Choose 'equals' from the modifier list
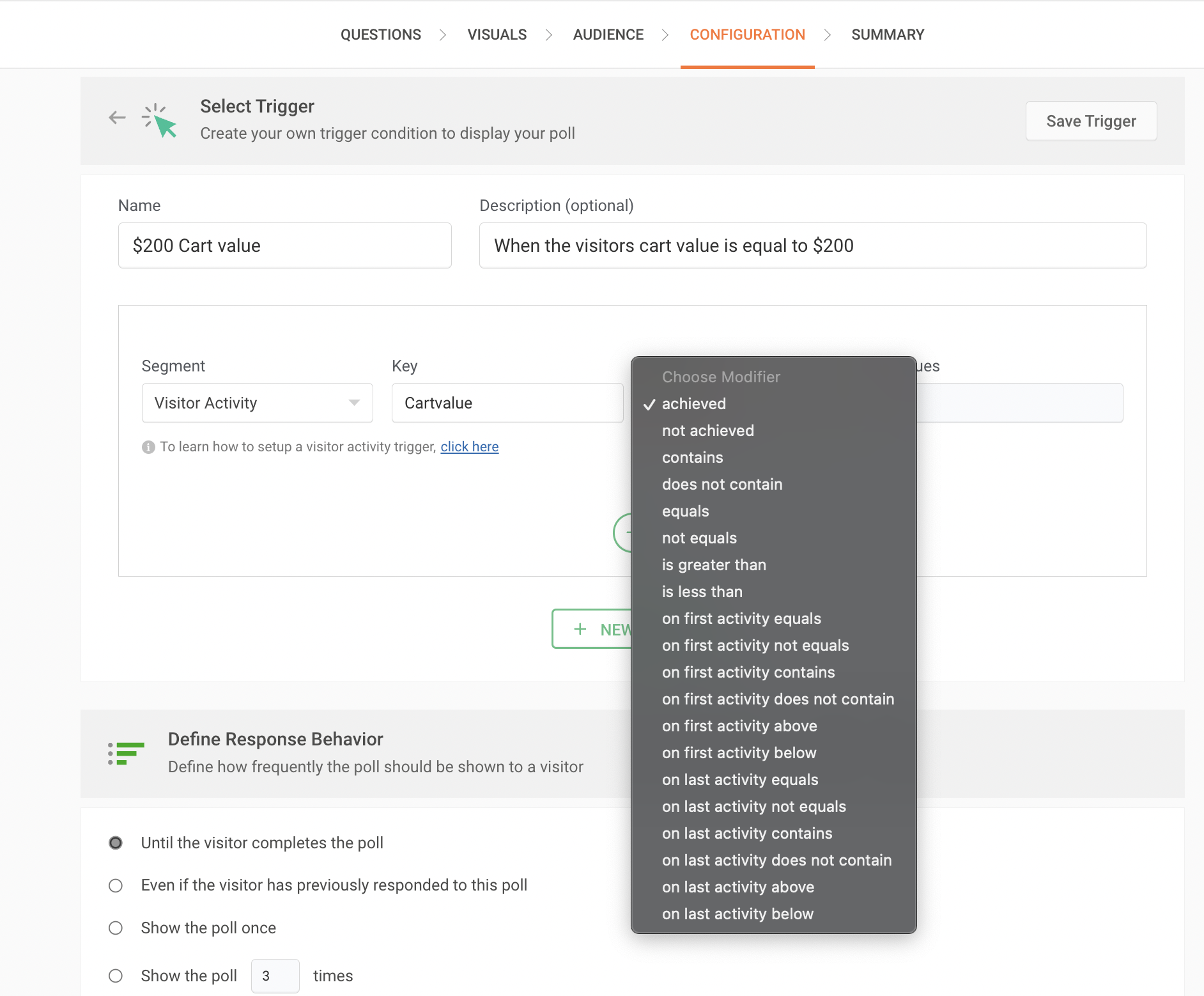Screen dimensions: 1204x996 pos(685,511)
